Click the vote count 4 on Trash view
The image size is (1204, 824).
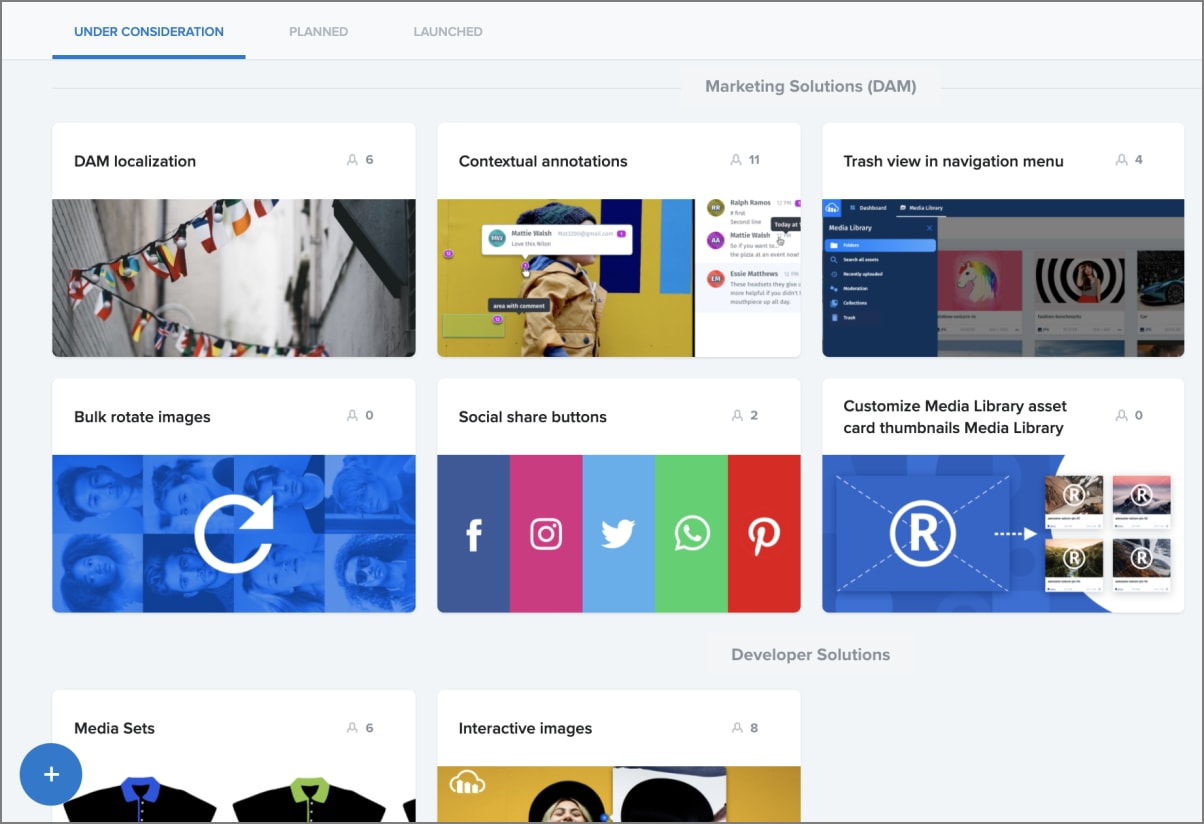click(x=1139, y=160)
